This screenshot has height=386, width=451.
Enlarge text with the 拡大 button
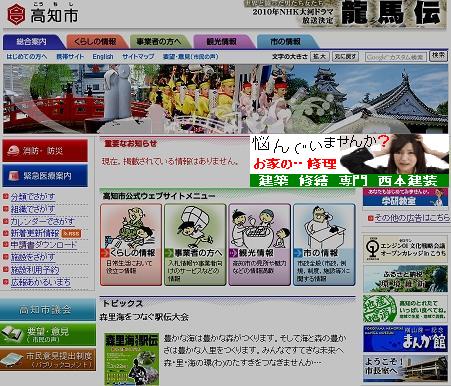(x=320, y=56)
